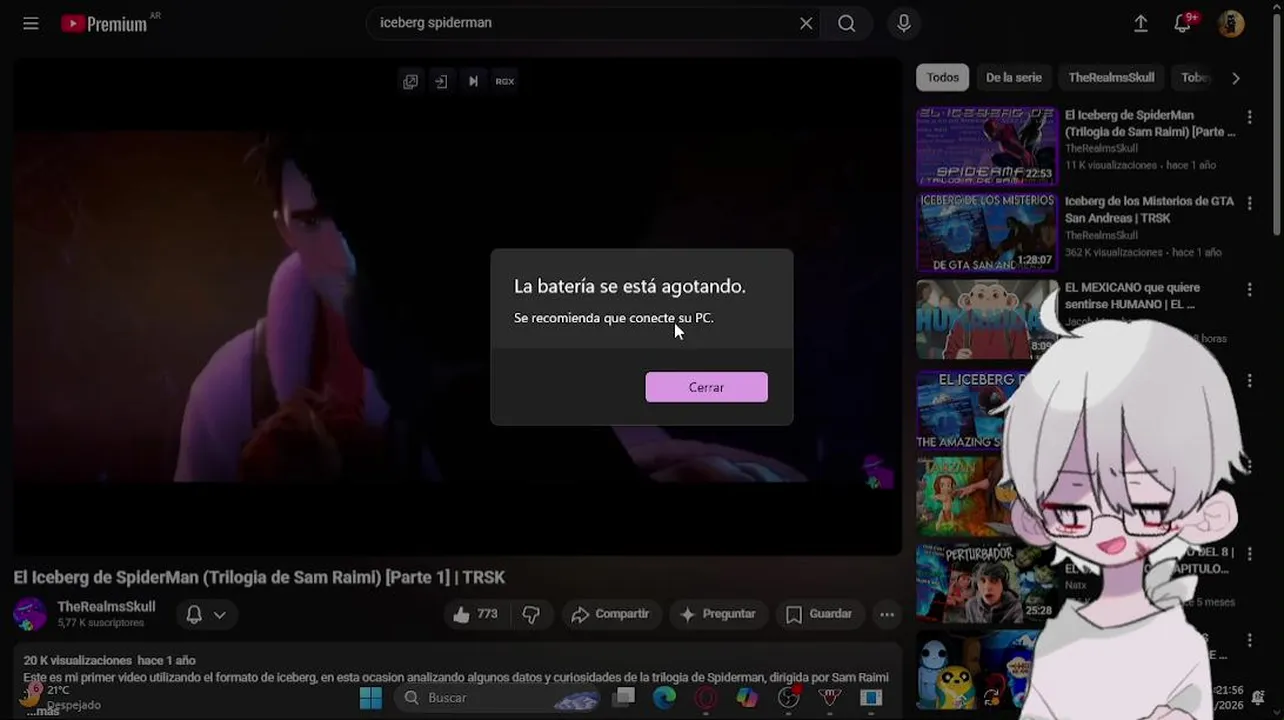Image resolution: width=1284 pixels, height=720 pixels.
Task: Like the video with 773 likes
Action: [475, 614]
